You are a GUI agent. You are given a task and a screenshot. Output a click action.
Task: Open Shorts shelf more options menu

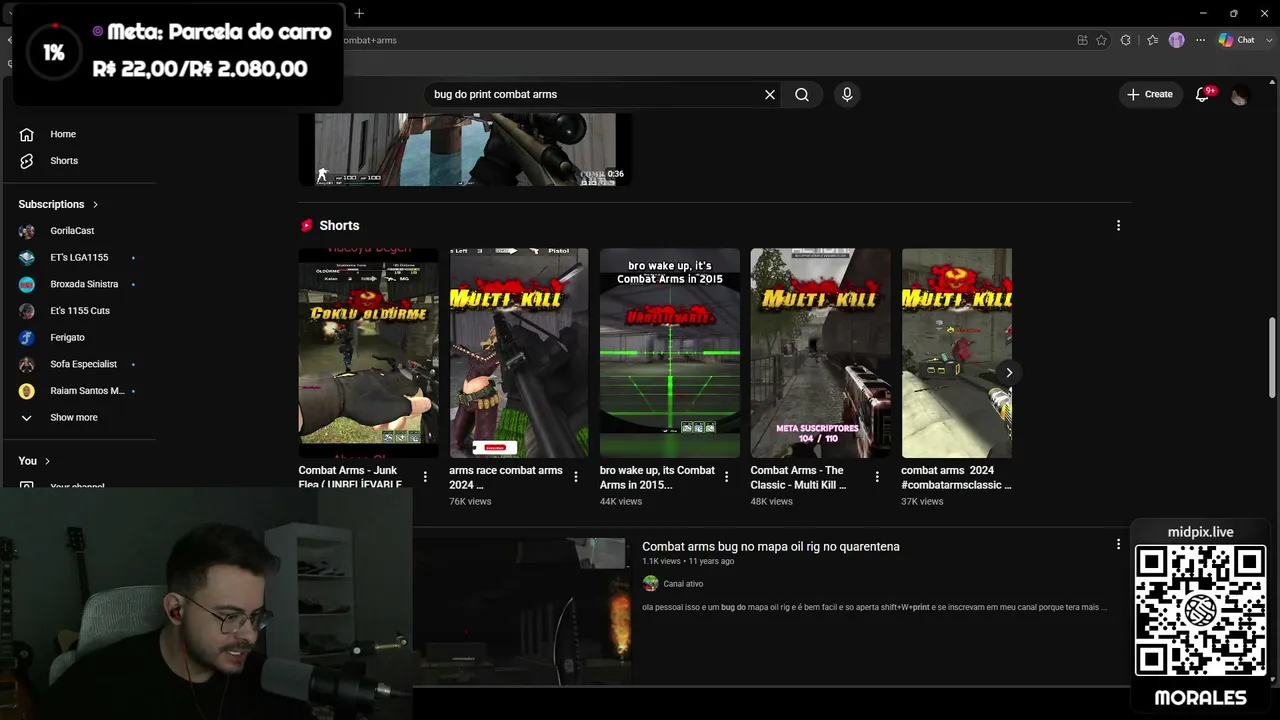click(1118, 226)
